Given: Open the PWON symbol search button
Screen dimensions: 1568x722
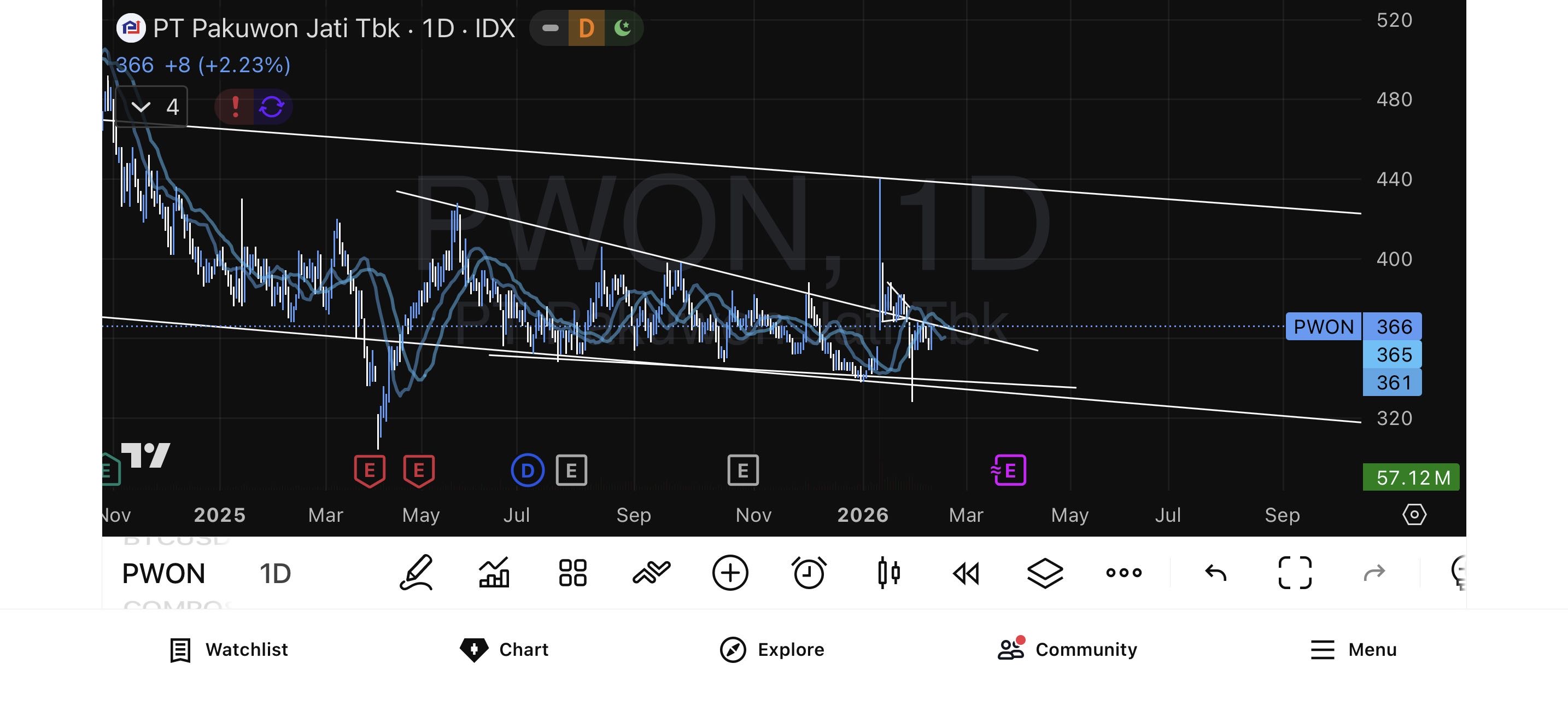Looking at the screenshot, I should pyautogui.click(x=163, y=573).
